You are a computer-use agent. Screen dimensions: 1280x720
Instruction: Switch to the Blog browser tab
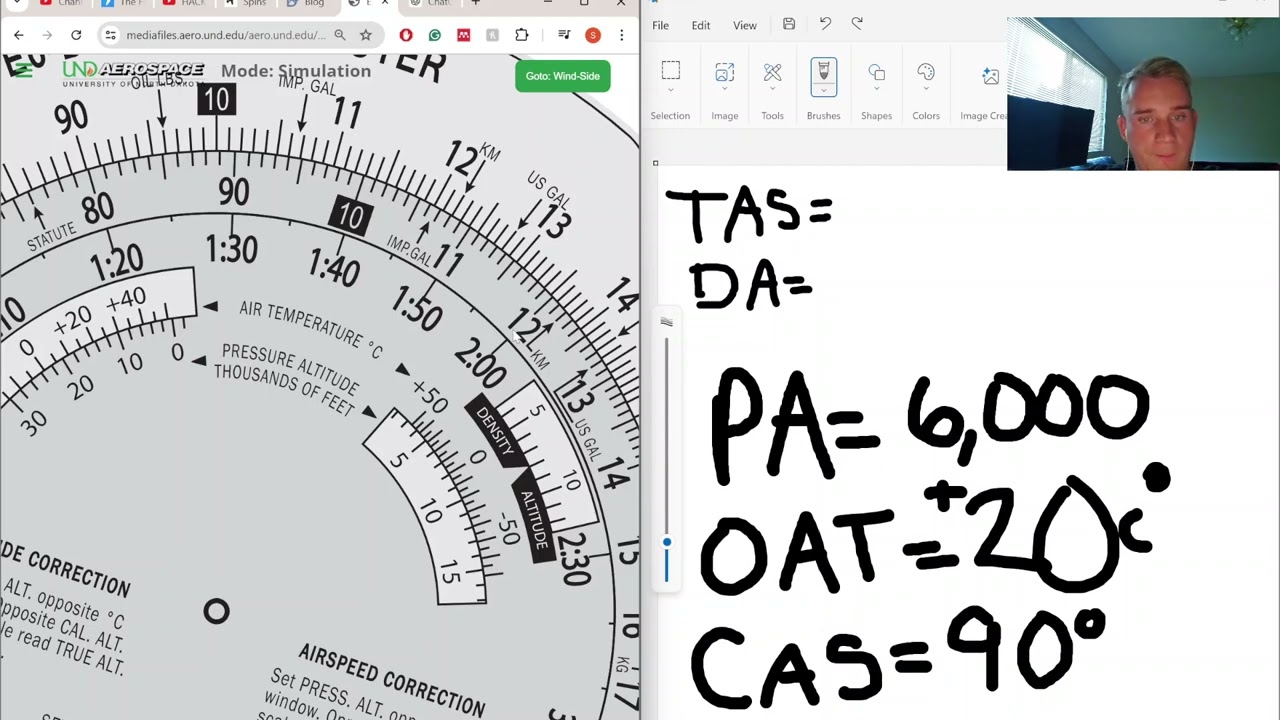pyautogui.click(x=306, y=3)
